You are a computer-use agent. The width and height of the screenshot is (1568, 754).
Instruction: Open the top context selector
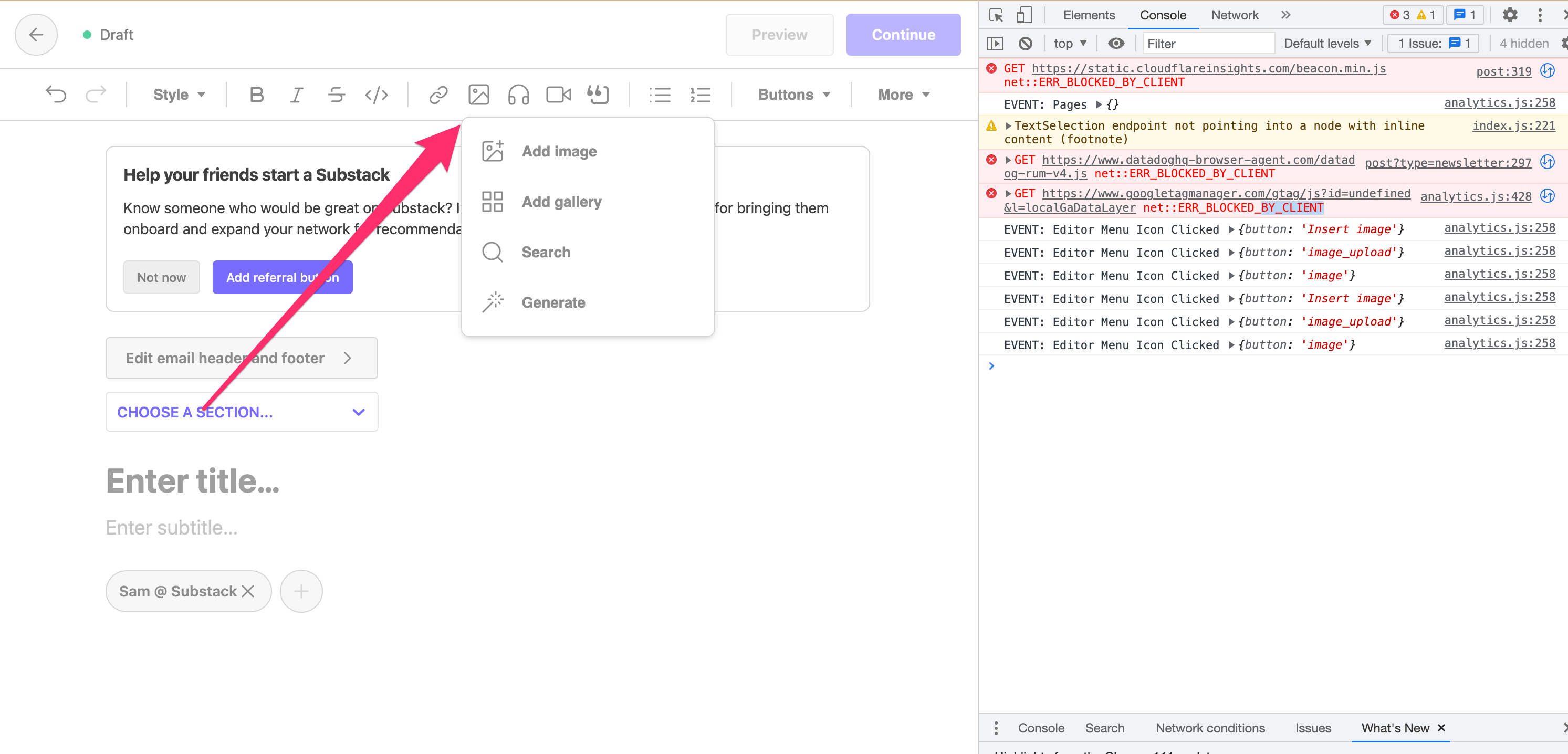tap(1070, 43)
